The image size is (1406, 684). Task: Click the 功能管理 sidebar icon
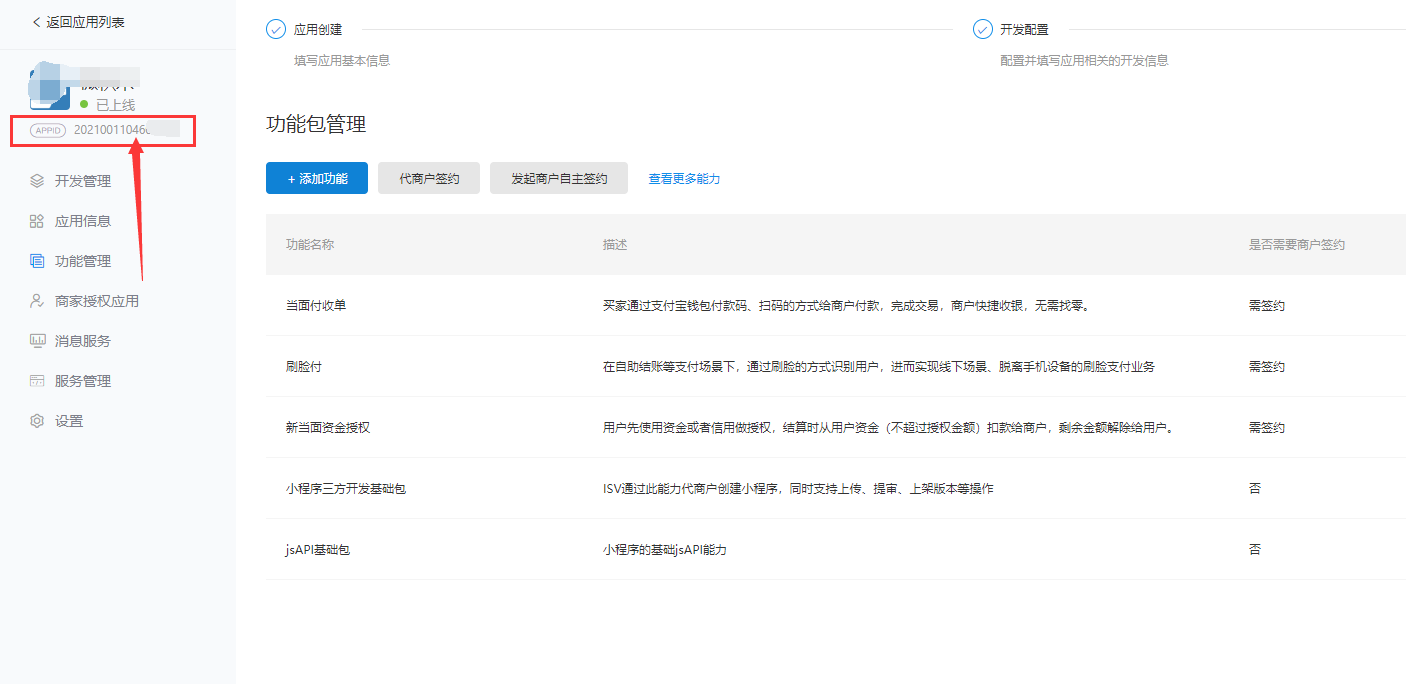click(37, 261)
